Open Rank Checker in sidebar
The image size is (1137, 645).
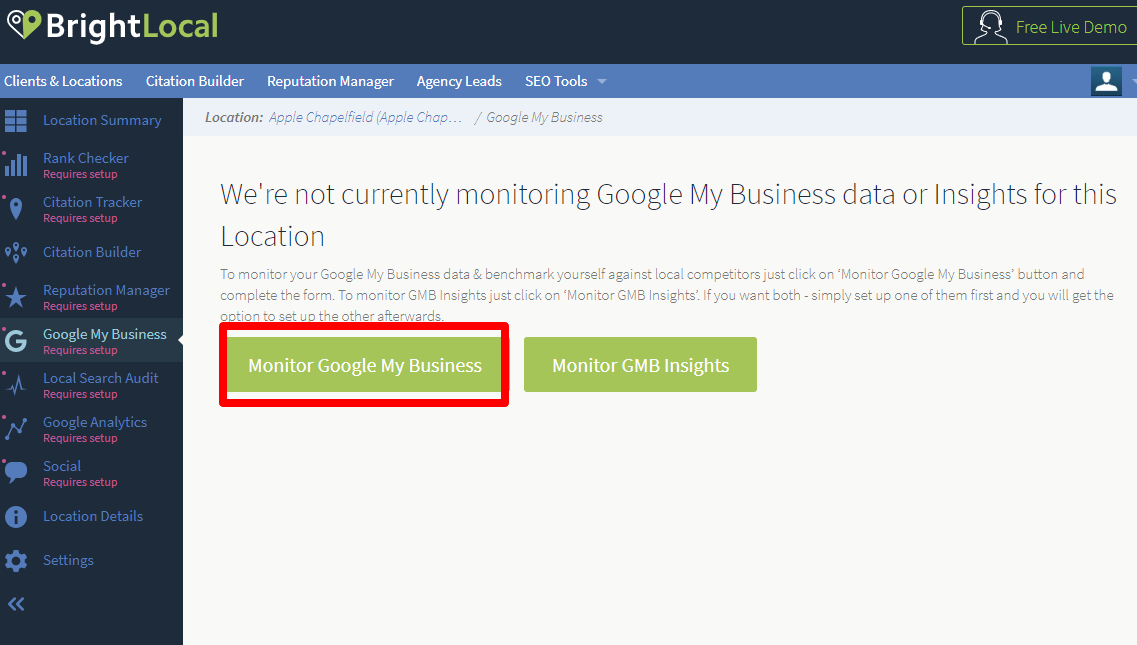pyautogui.click(x=86, y=158)
